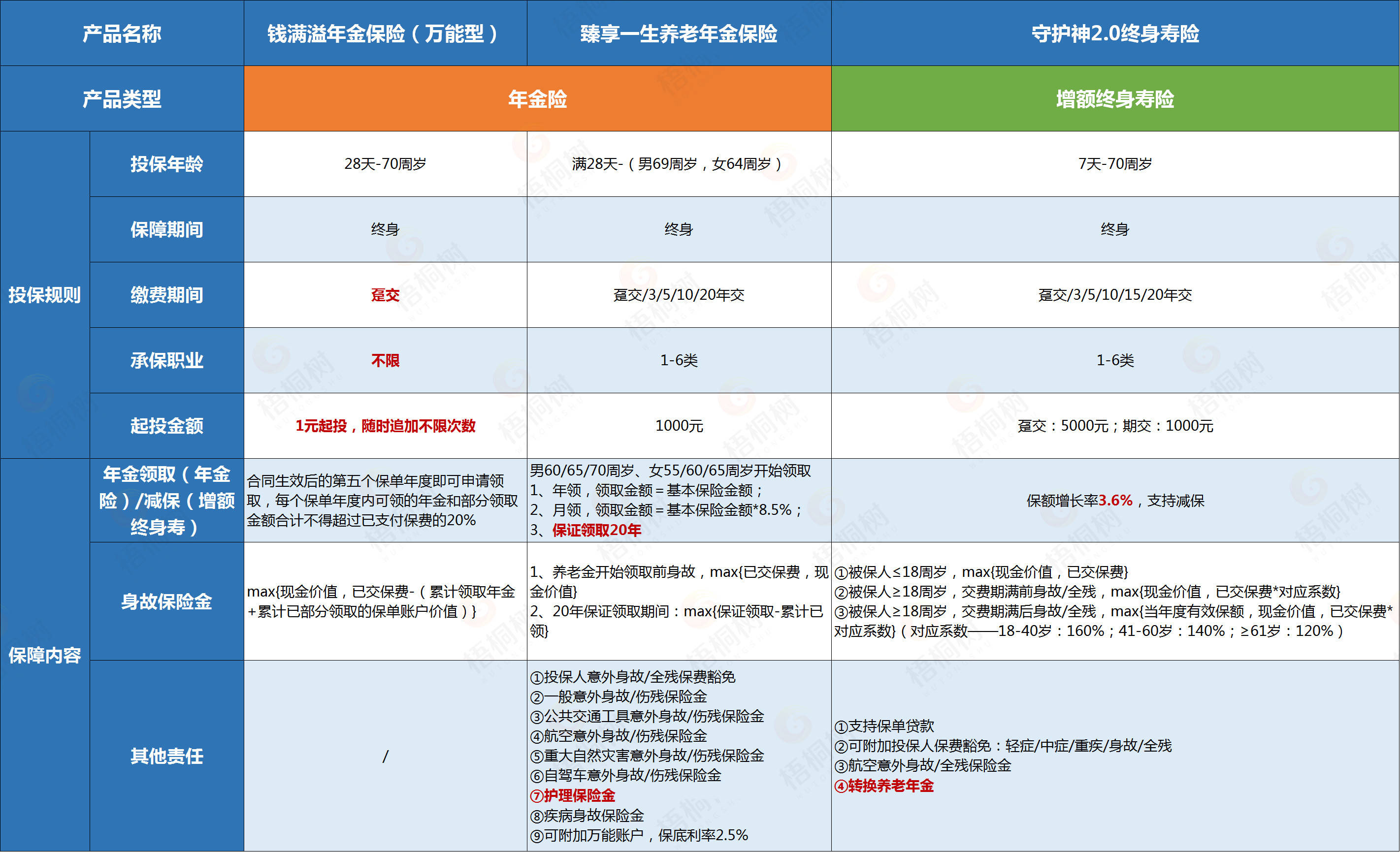Select '1-6类' under 守护神2.0终身寿险
The image size is (1400, 852).
click(x=1115, y=360)
